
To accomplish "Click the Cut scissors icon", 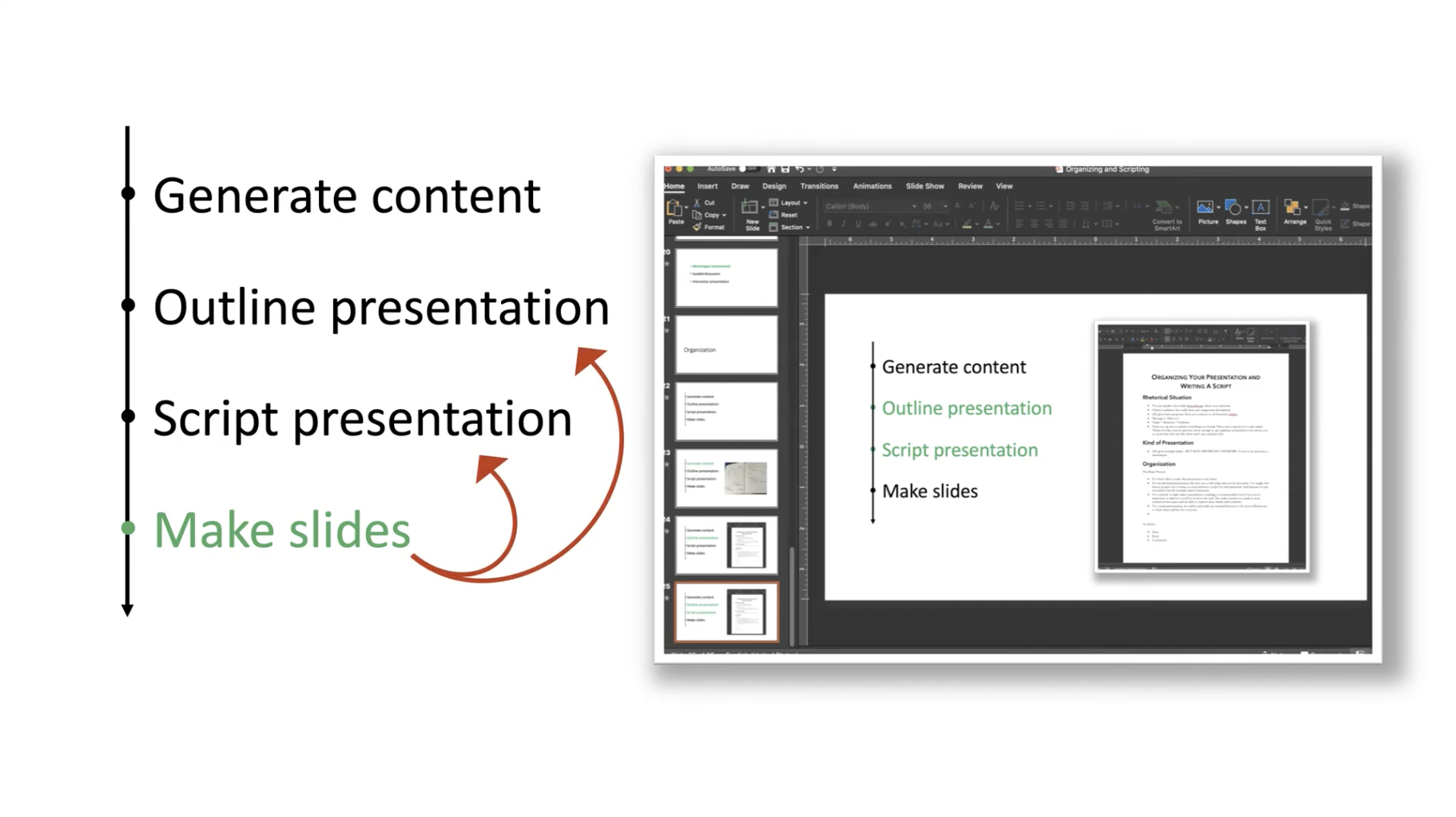I will point(697,203).
